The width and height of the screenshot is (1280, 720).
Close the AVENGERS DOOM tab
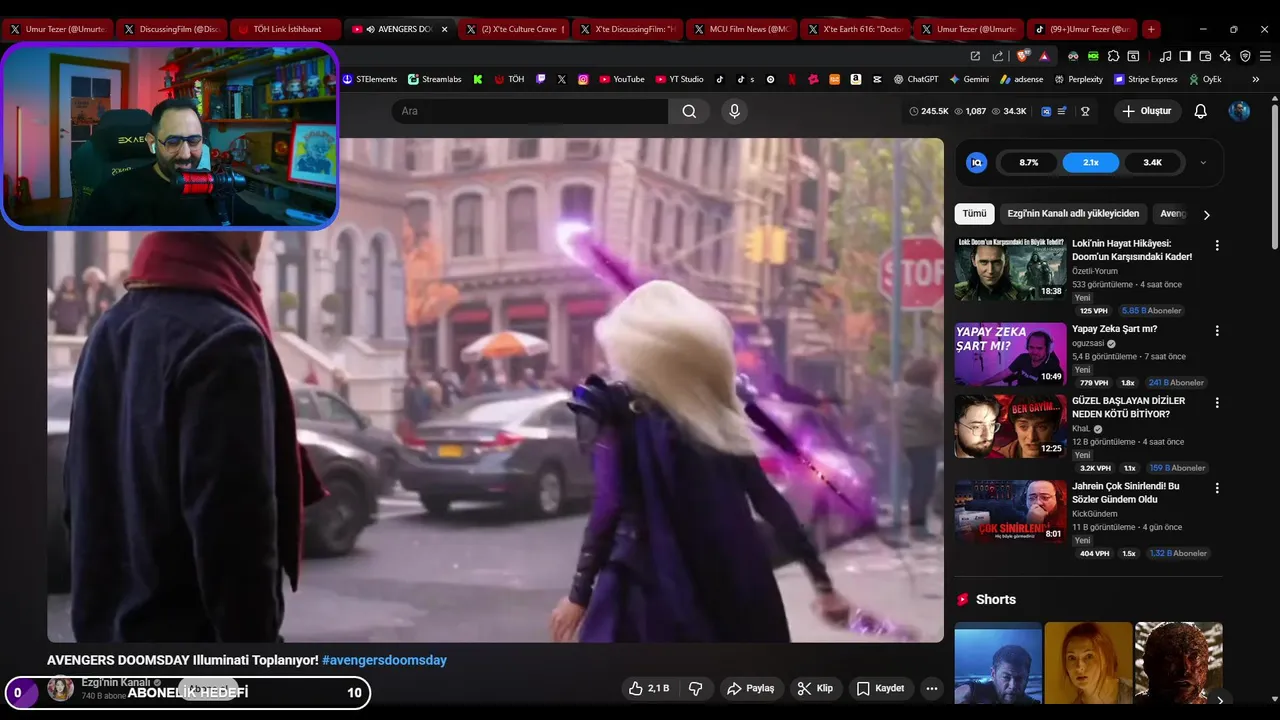445,29
